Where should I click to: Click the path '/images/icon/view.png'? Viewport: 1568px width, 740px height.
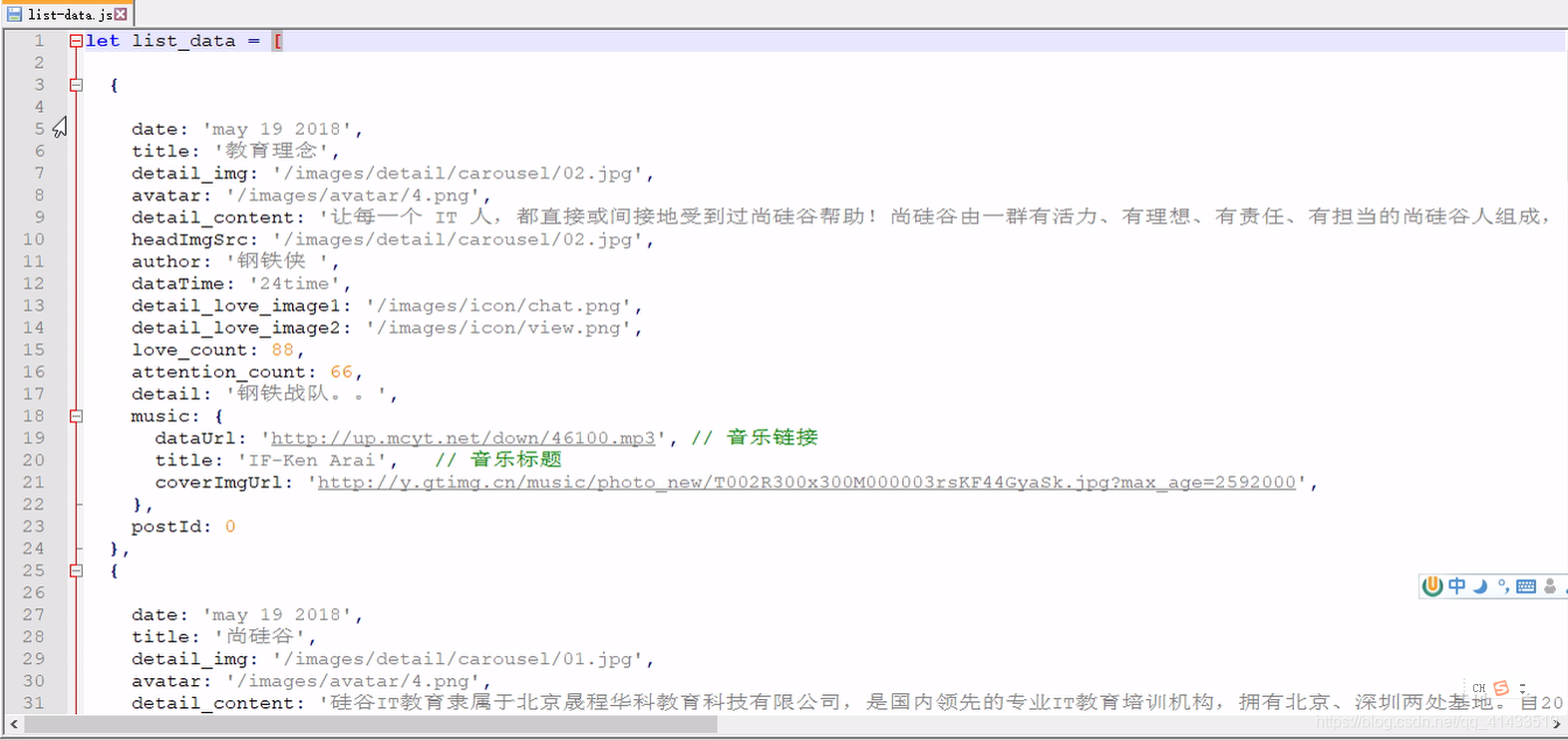(x=498, y=328)
